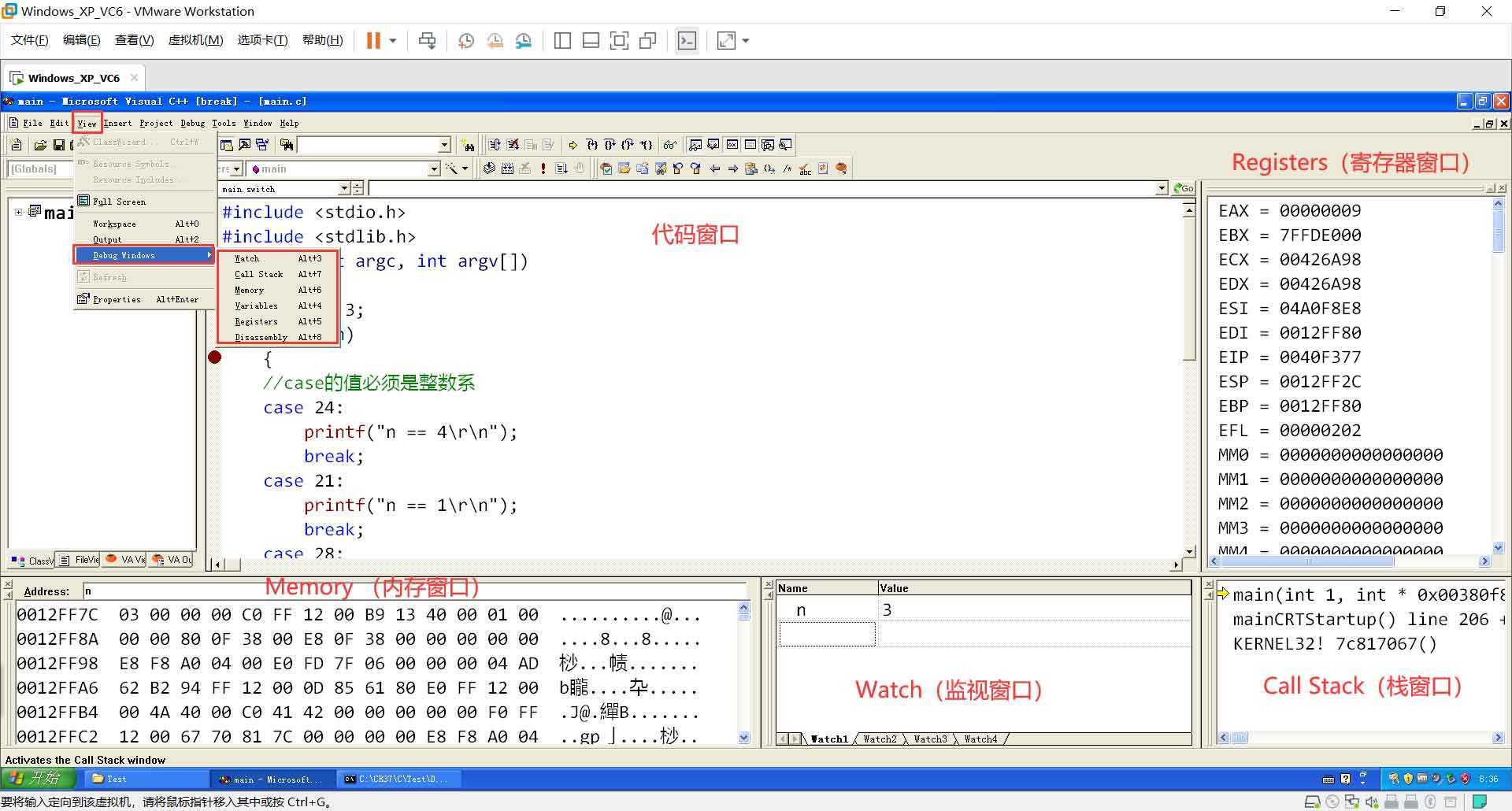
Task: Click the Memory Address input field
Action: coord(414,591)
